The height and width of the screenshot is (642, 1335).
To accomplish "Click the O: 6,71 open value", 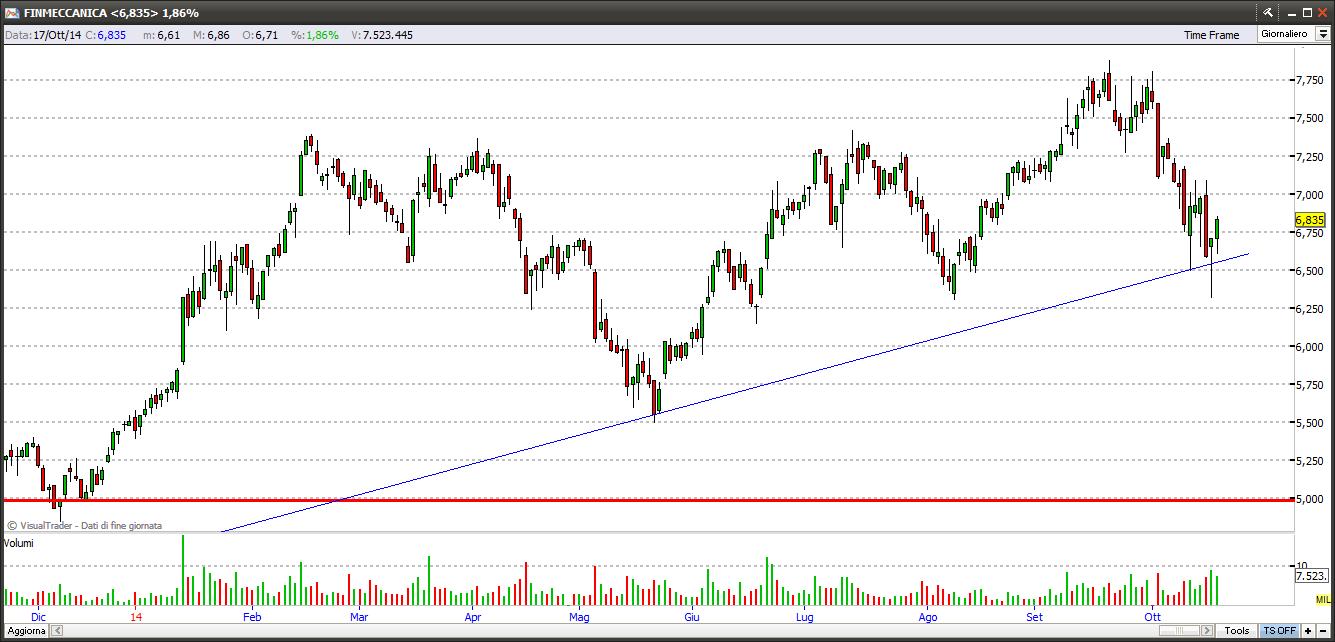I will pos(259,35).
